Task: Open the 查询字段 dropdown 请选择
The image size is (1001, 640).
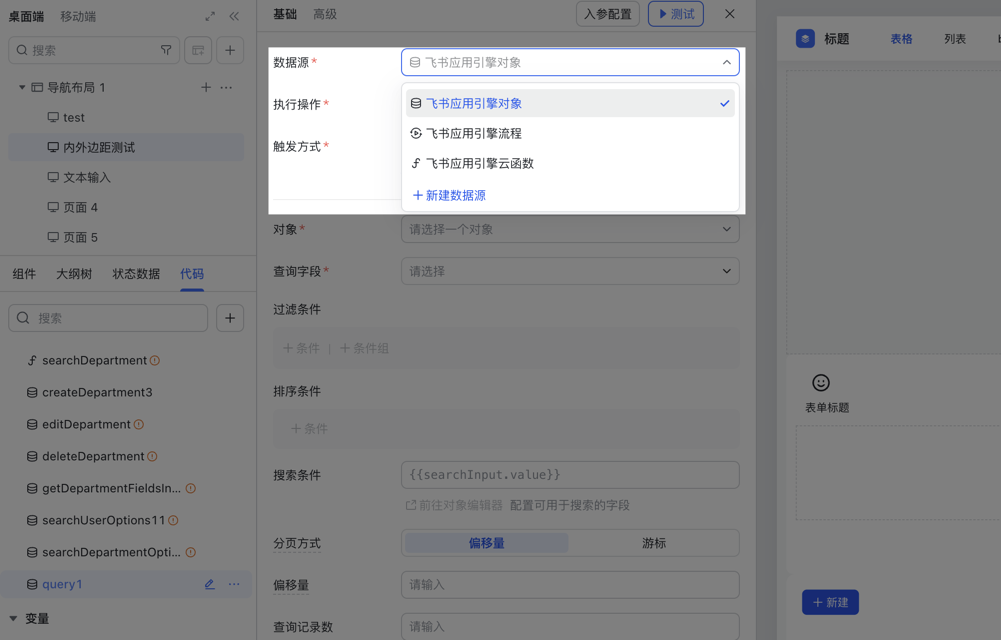Action: tap(570, 271)
